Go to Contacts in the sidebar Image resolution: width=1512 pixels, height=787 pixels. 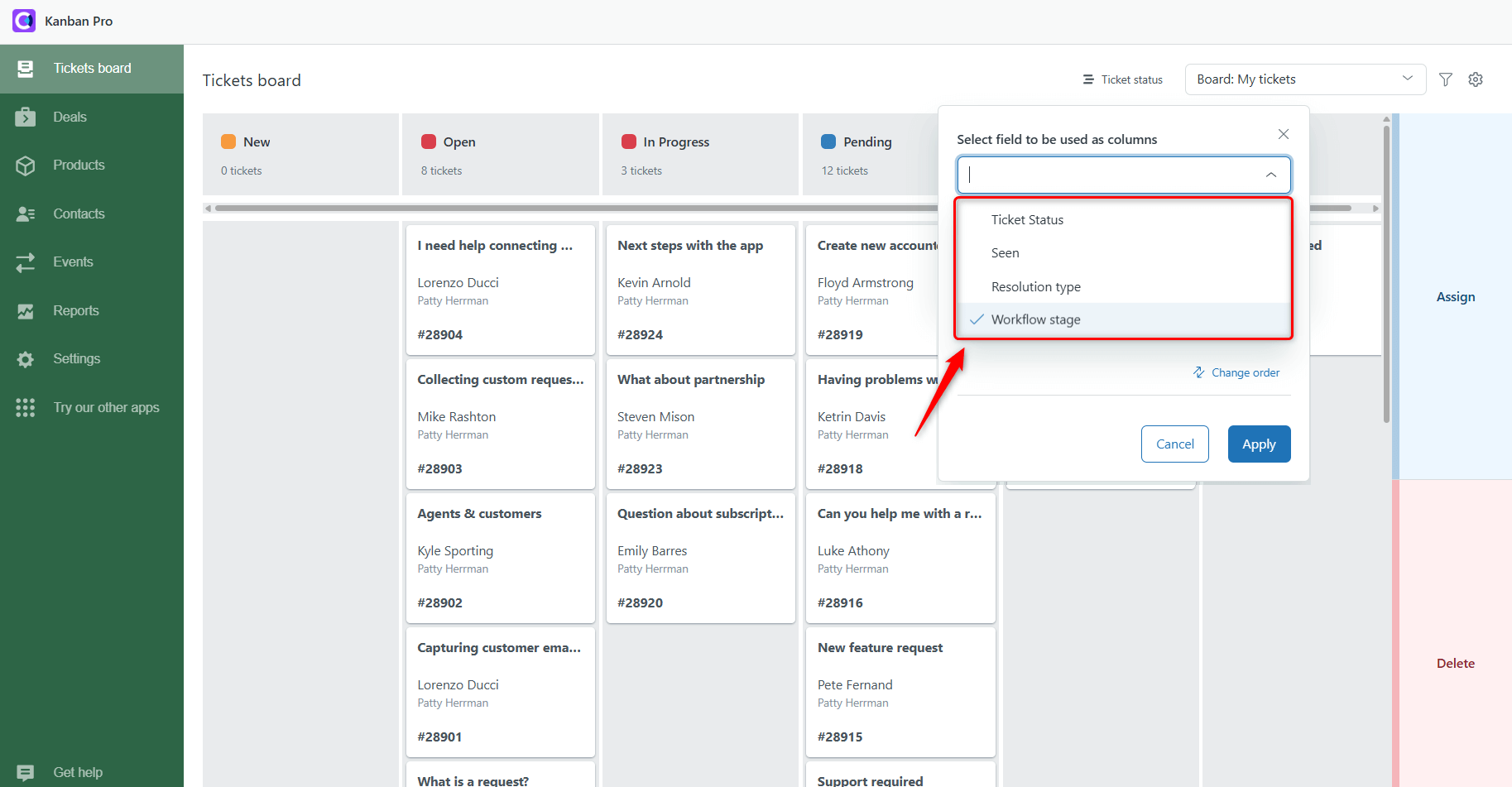[x=79, y=214]
